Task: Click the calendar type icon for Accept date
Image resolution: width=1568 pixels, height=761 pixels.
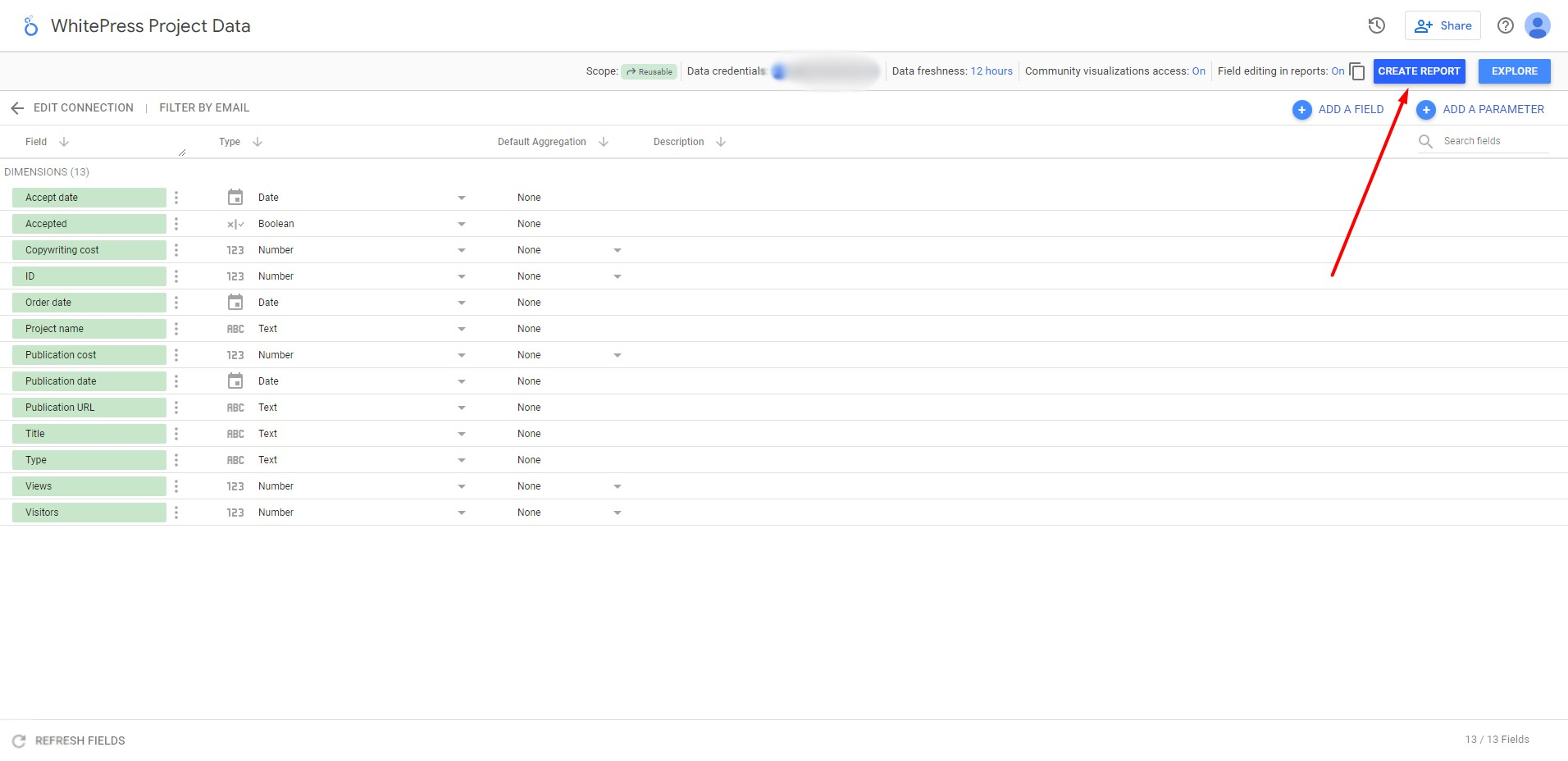Action: click(x=235, y=198)
